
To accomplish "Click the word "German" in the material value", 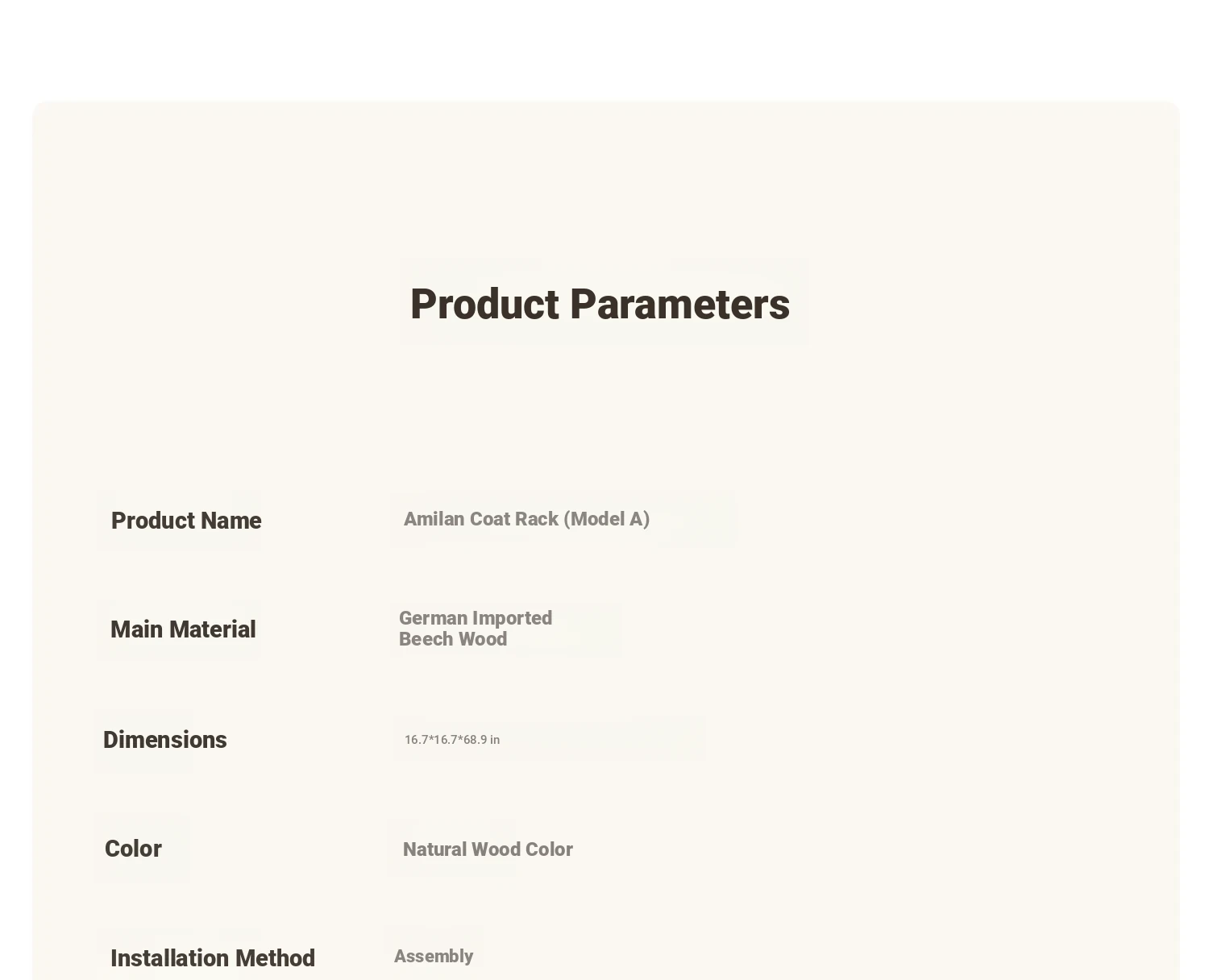I will click(x=433, y=618).
